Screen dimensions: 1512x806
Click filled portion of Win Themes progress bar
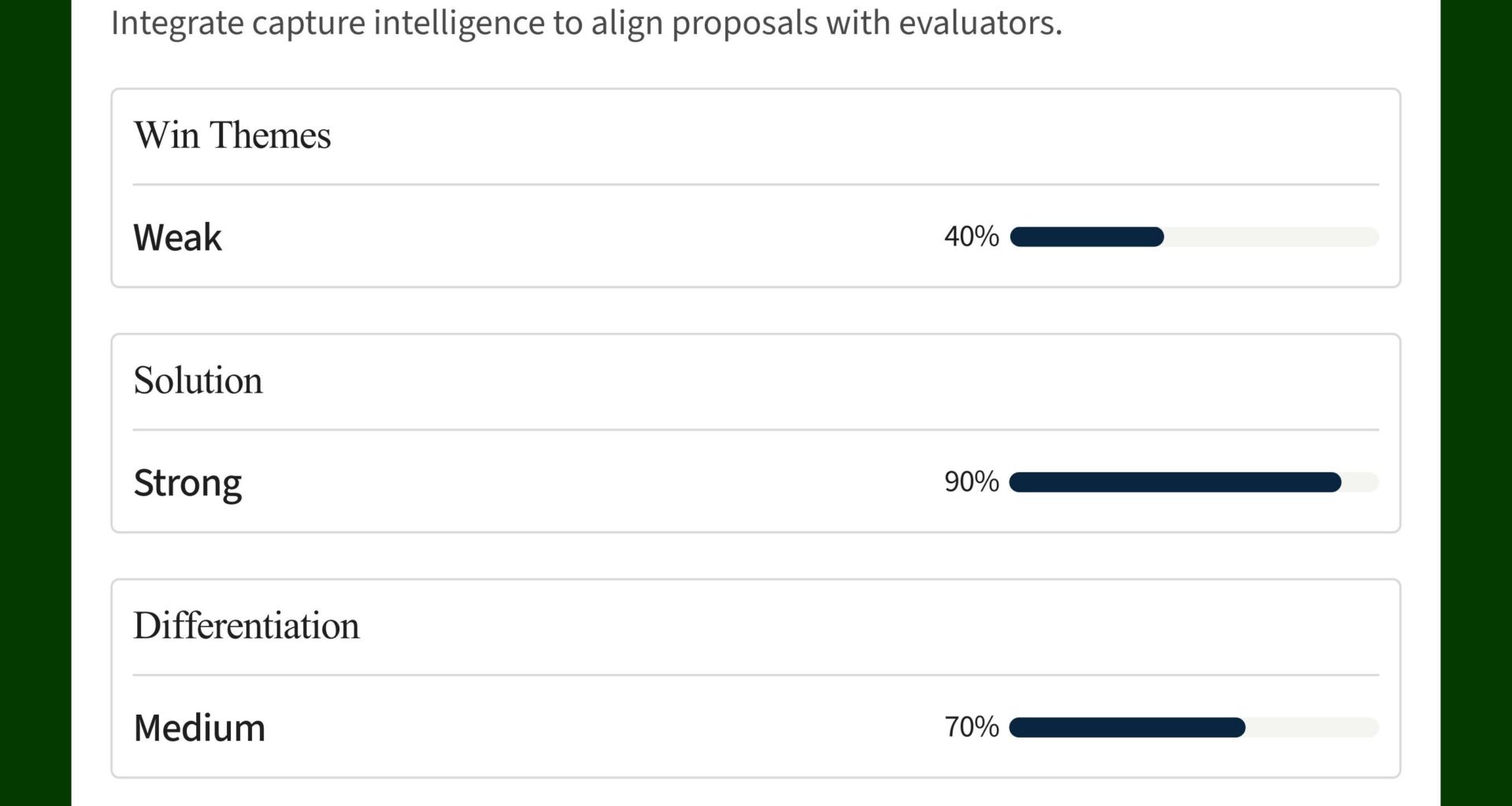(1087, 237)
